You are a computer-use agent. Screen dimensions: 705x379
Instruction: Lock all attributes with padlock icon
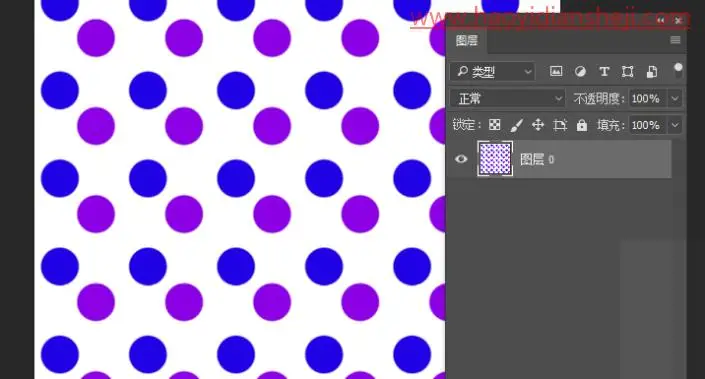[582, 125]
